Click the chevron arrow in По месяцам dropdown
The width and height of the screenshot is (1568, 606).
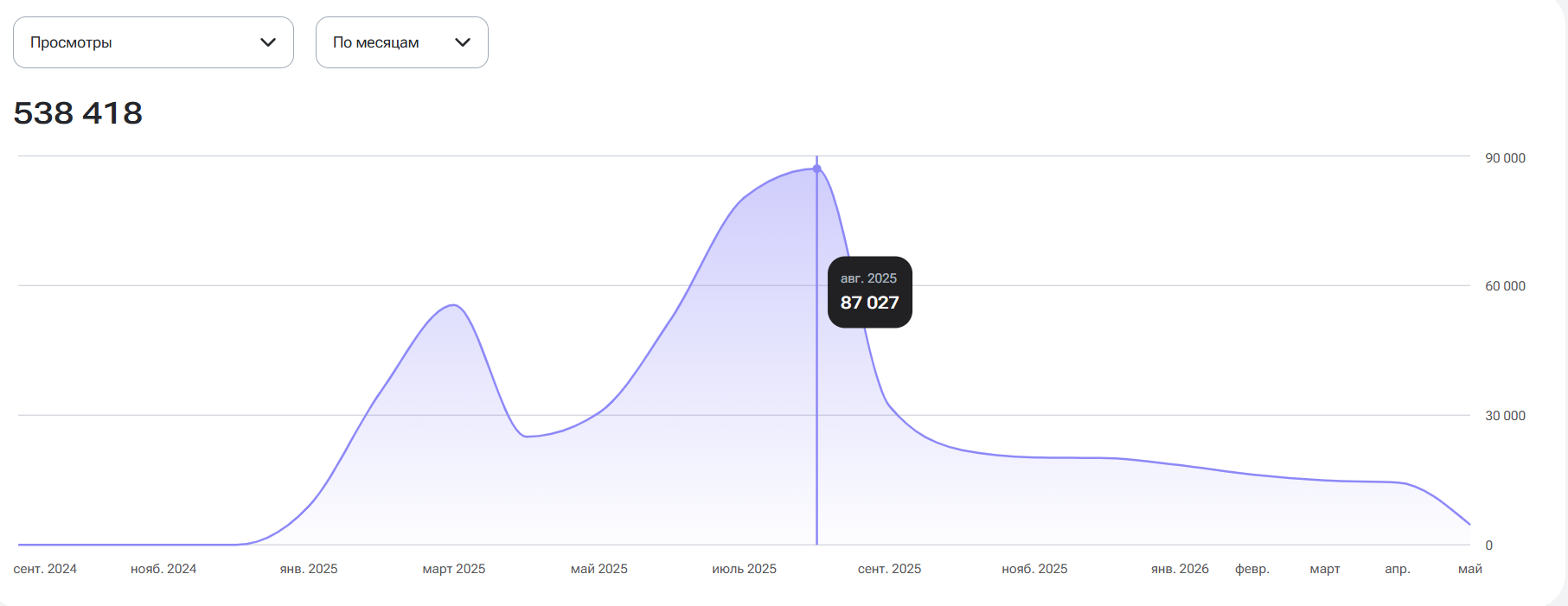[x=463, y=42]
